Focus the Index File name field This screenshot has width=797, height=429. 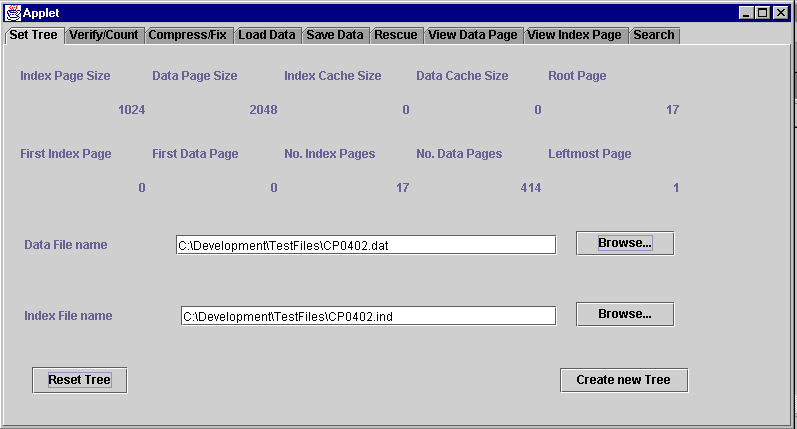tap(369, 316)
